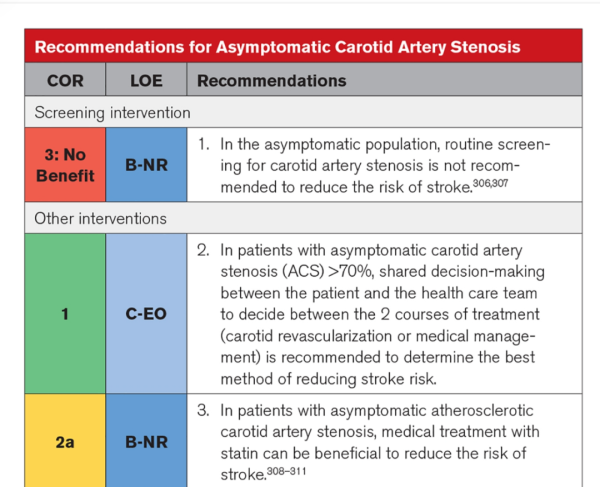Screen dimensions: 600x487
Task: Select the LOE column header
Action: (x=144, y=80)
